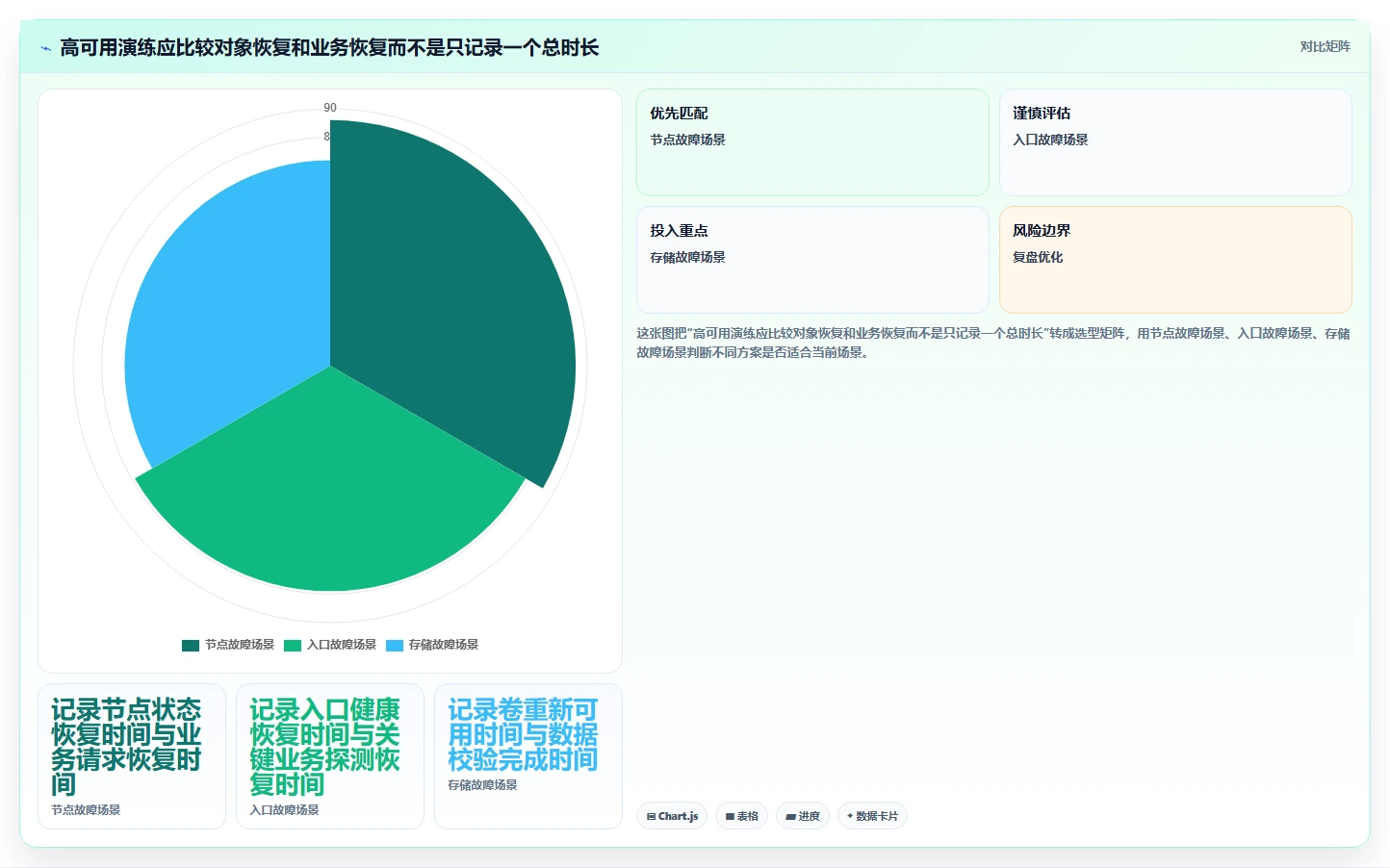
Task: Click the 入口故障场景 legend label text
Action: 342,645
